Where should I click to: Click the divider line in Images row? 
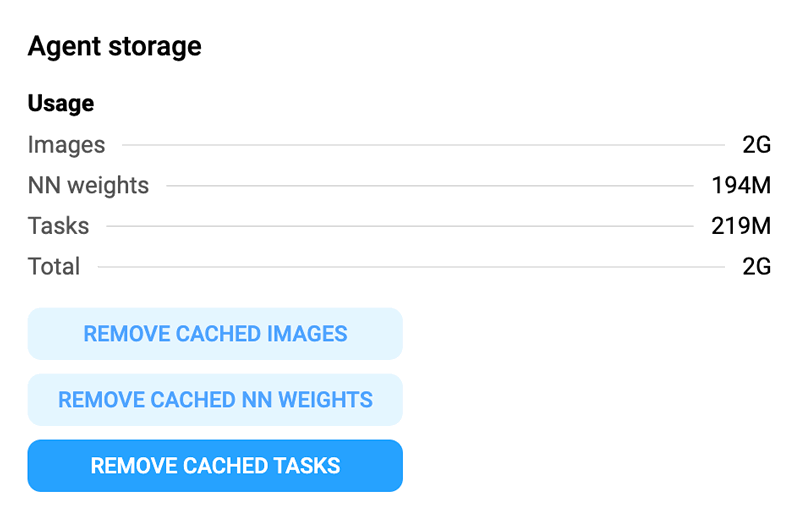pos(423,145)
